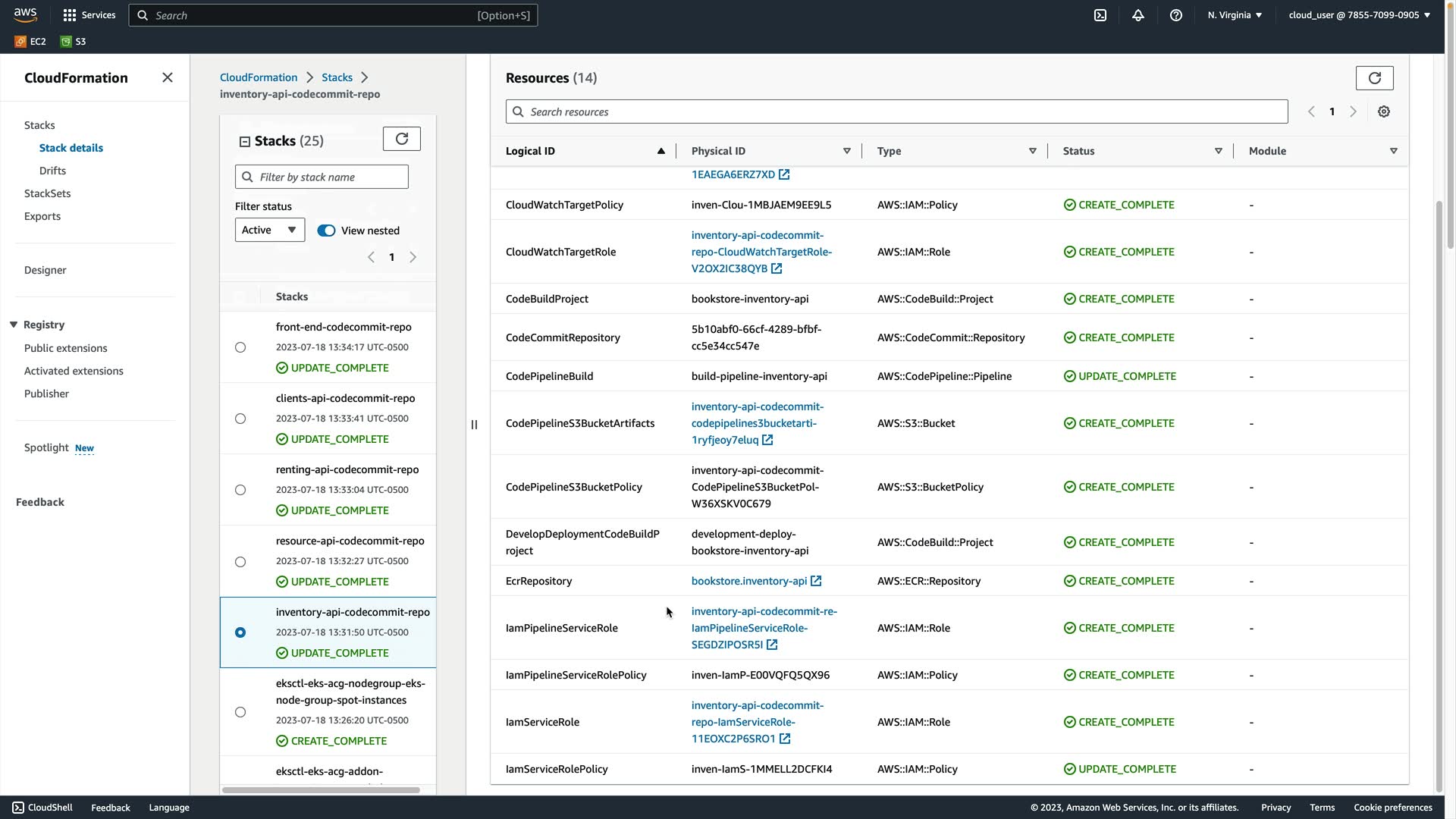Click the Search resources field

click(896, 111)
